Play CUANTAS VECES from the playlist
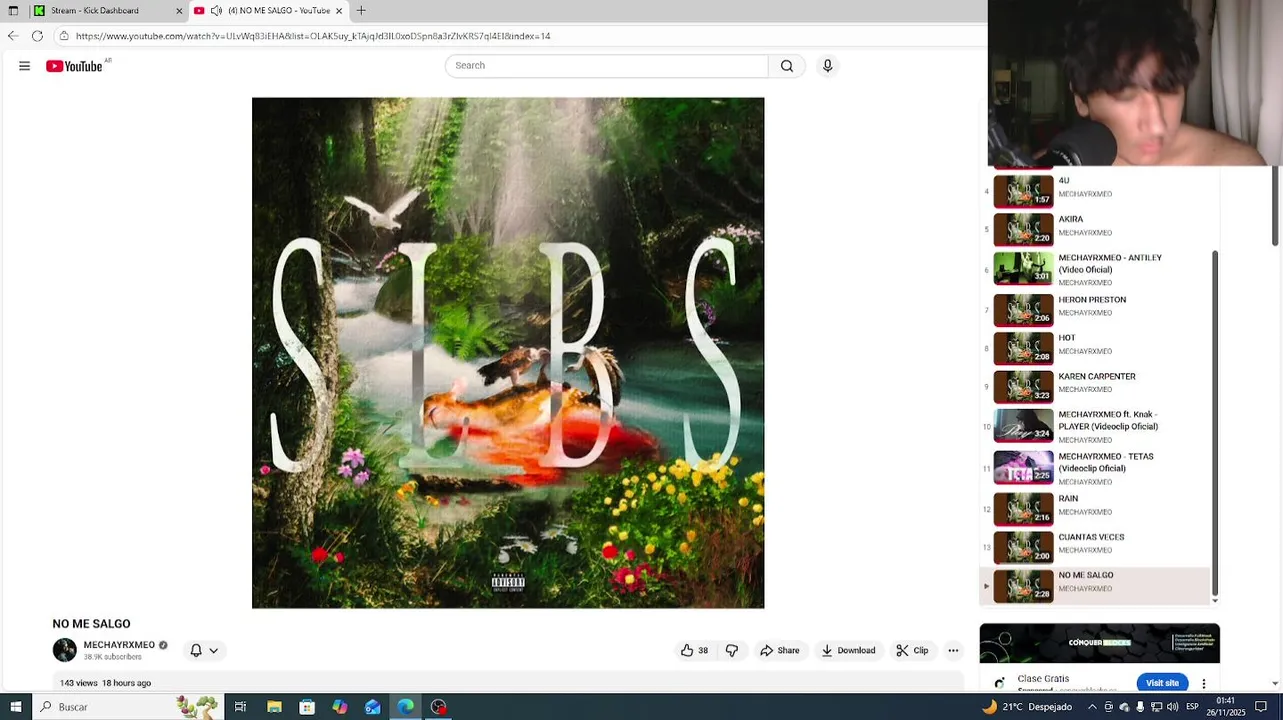The width and height of the screenshot is (1283, 720). pos(1094,547)
